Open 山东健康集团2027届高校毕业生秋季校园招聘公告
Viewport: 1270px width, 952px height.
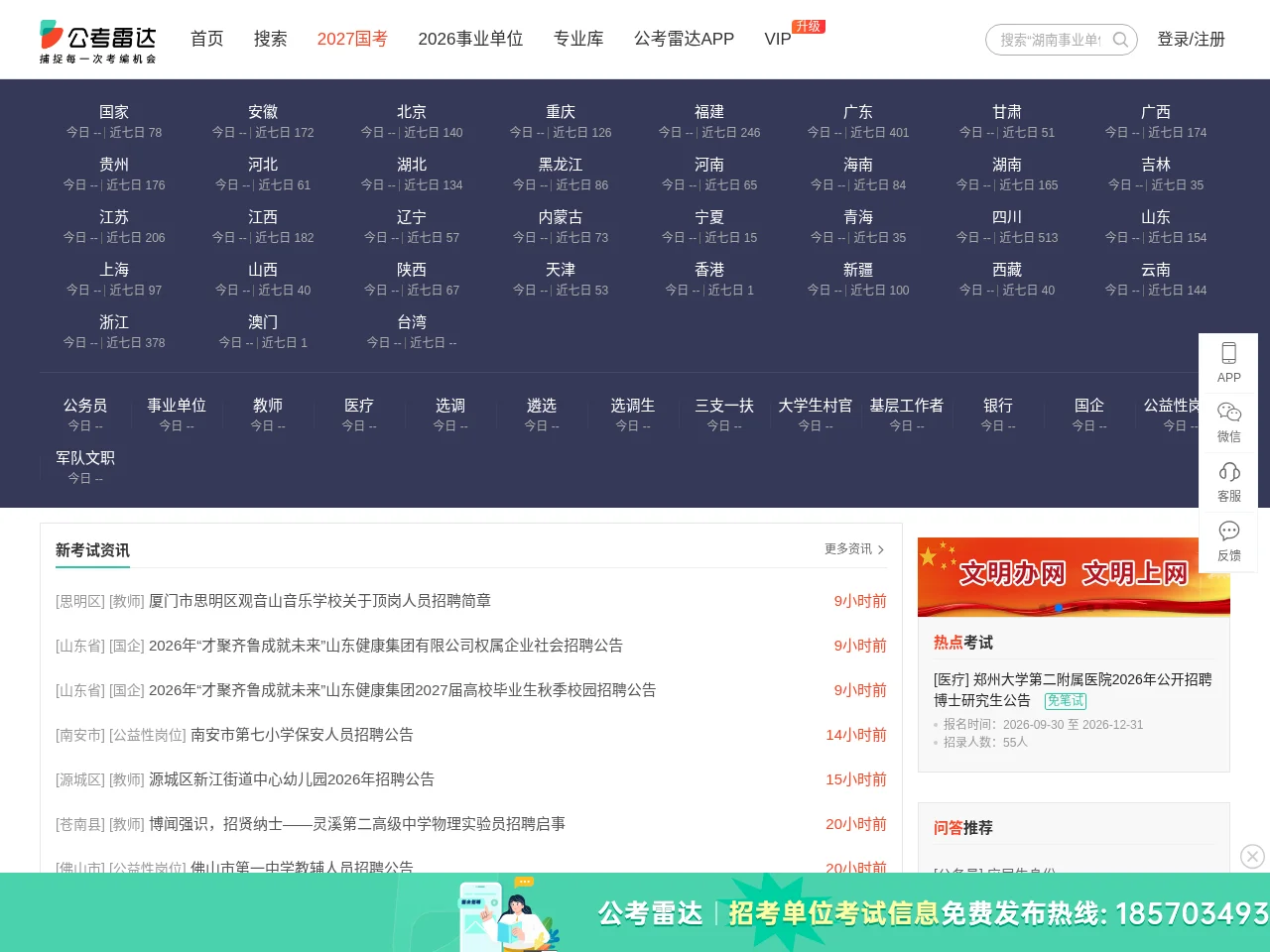pos(402,690)
